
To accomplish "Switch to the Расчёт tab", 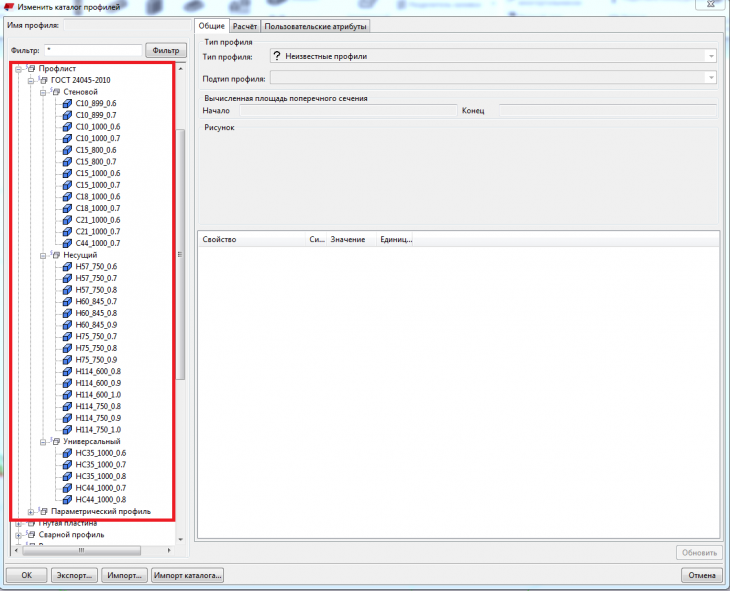I will coord(245,27).
